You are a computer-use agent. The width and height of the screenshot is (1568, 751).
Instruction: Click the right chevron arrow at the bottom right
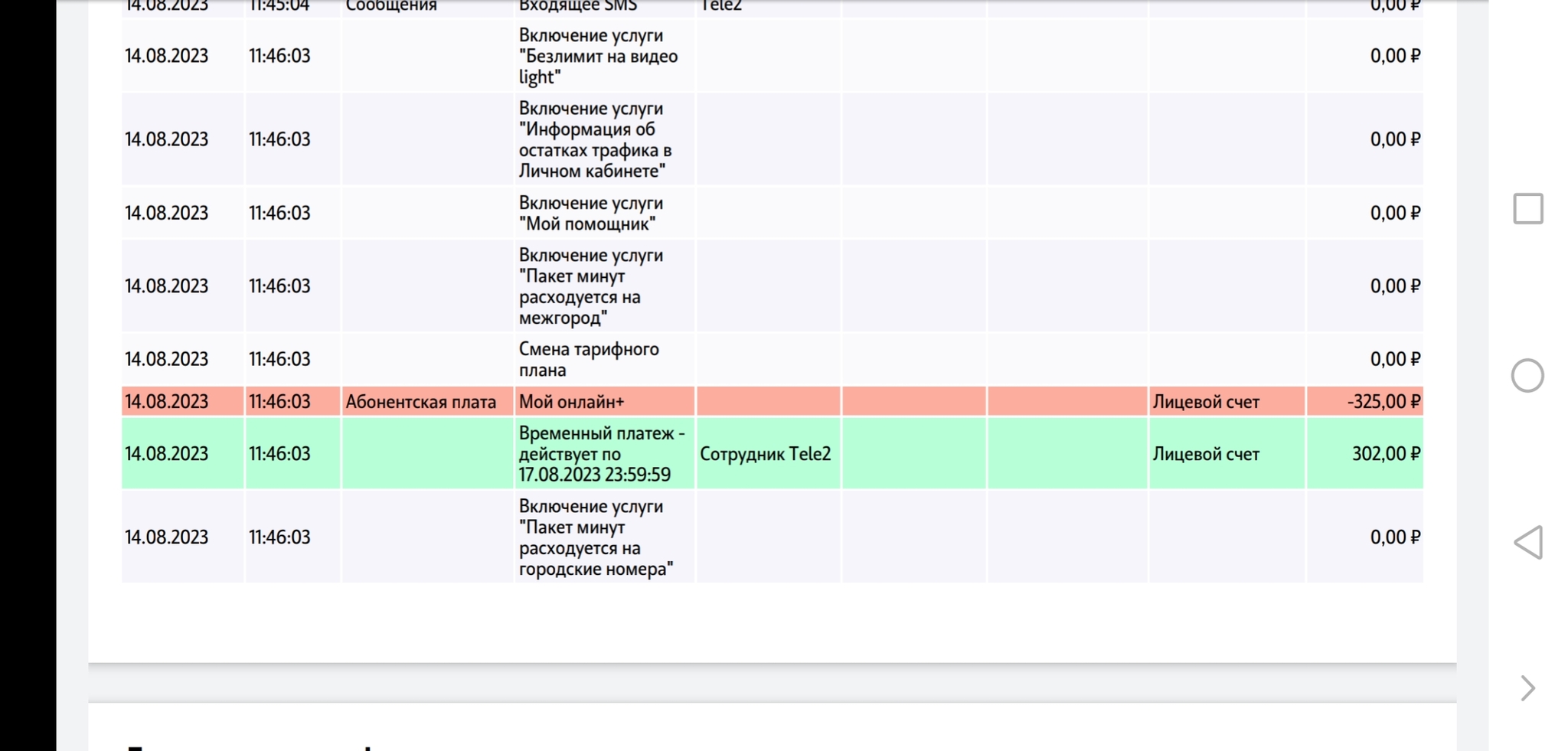click(1527, 688)
